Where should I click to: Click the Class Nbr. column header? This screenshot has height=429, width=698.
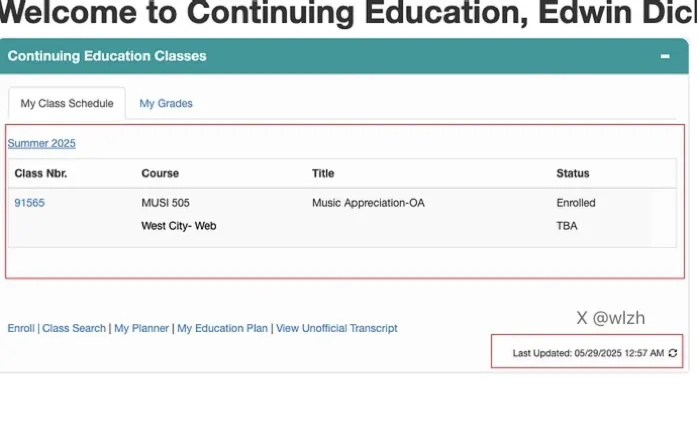41,174
